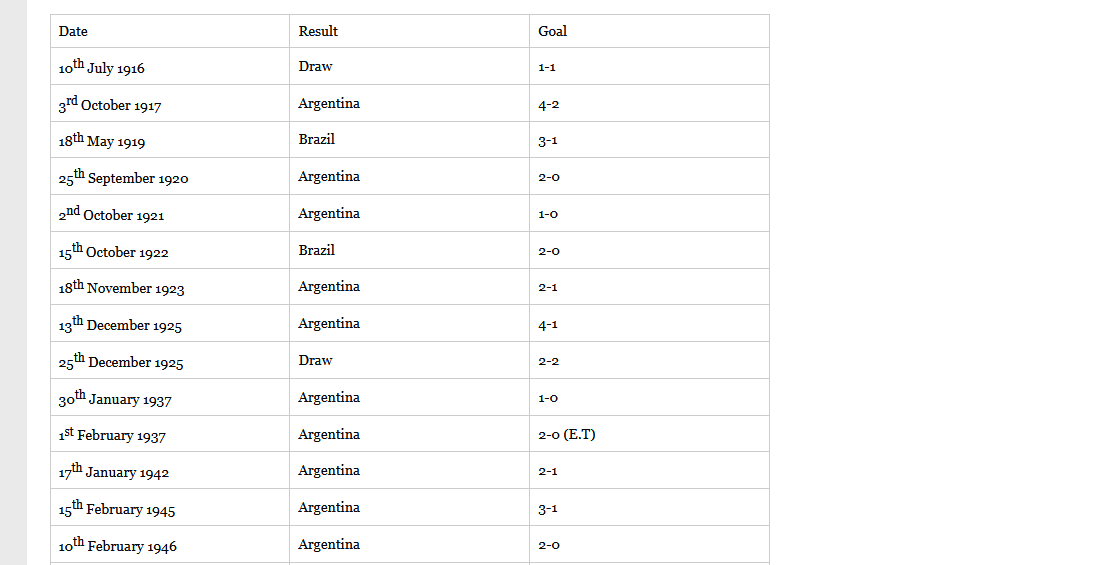Click the Result column header

click(x=318, y=31)
